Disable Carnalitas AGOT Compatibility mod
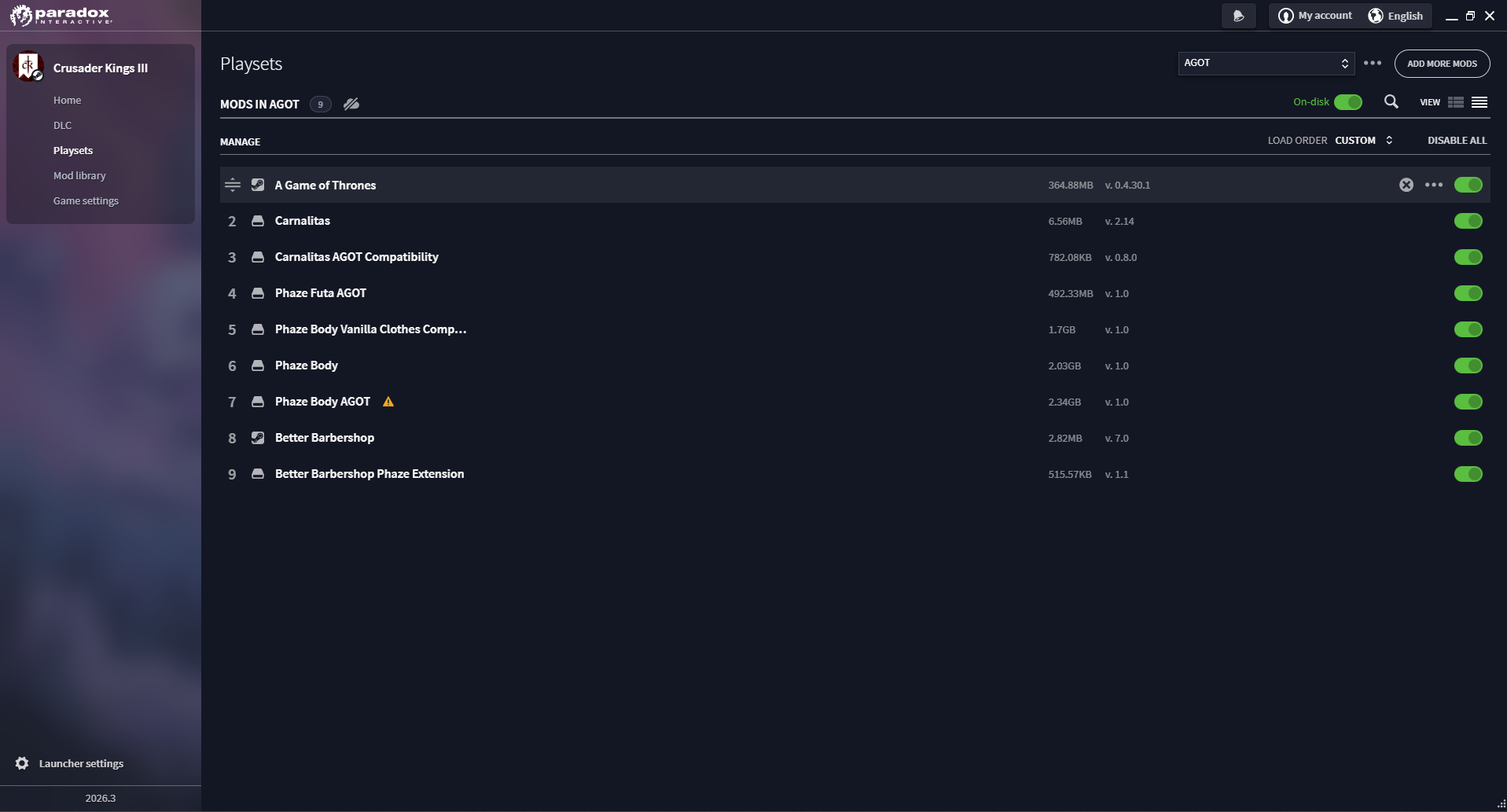Viewport: 1507px width, 812px height. [1468, 257]
